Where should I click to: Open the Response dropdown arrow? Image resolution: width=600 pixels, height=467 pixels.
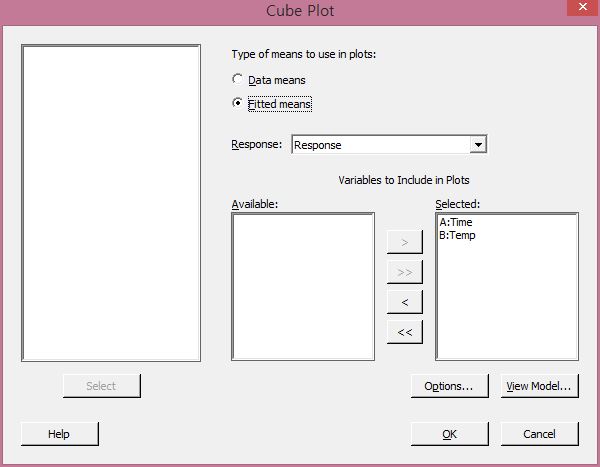(x=478, y=145)
